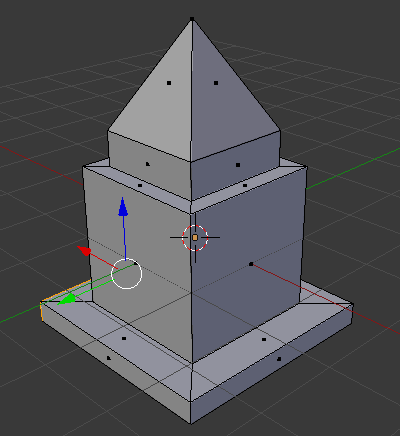This screenshot has width=400, height=436.
Task: Select left main body face dot
Action: [135, 264]
